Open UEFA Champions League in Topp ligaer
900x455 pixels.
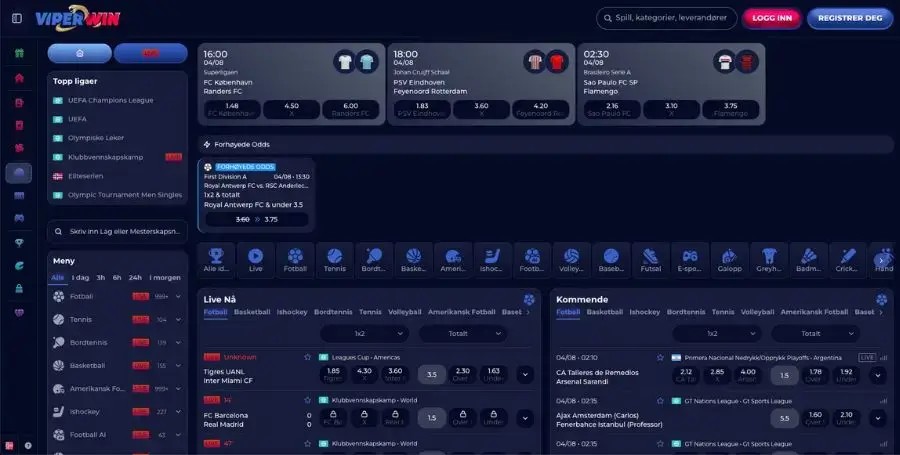tap(110, 100)
